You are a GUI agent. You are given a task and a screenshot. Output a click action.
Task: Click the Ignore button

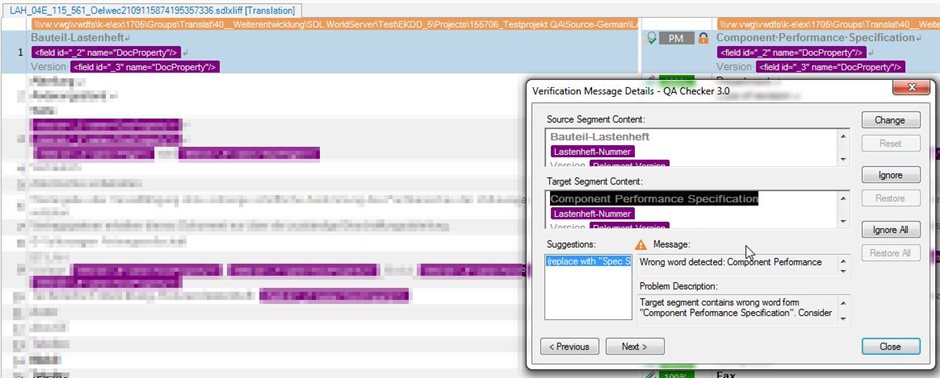pos(890,175)
